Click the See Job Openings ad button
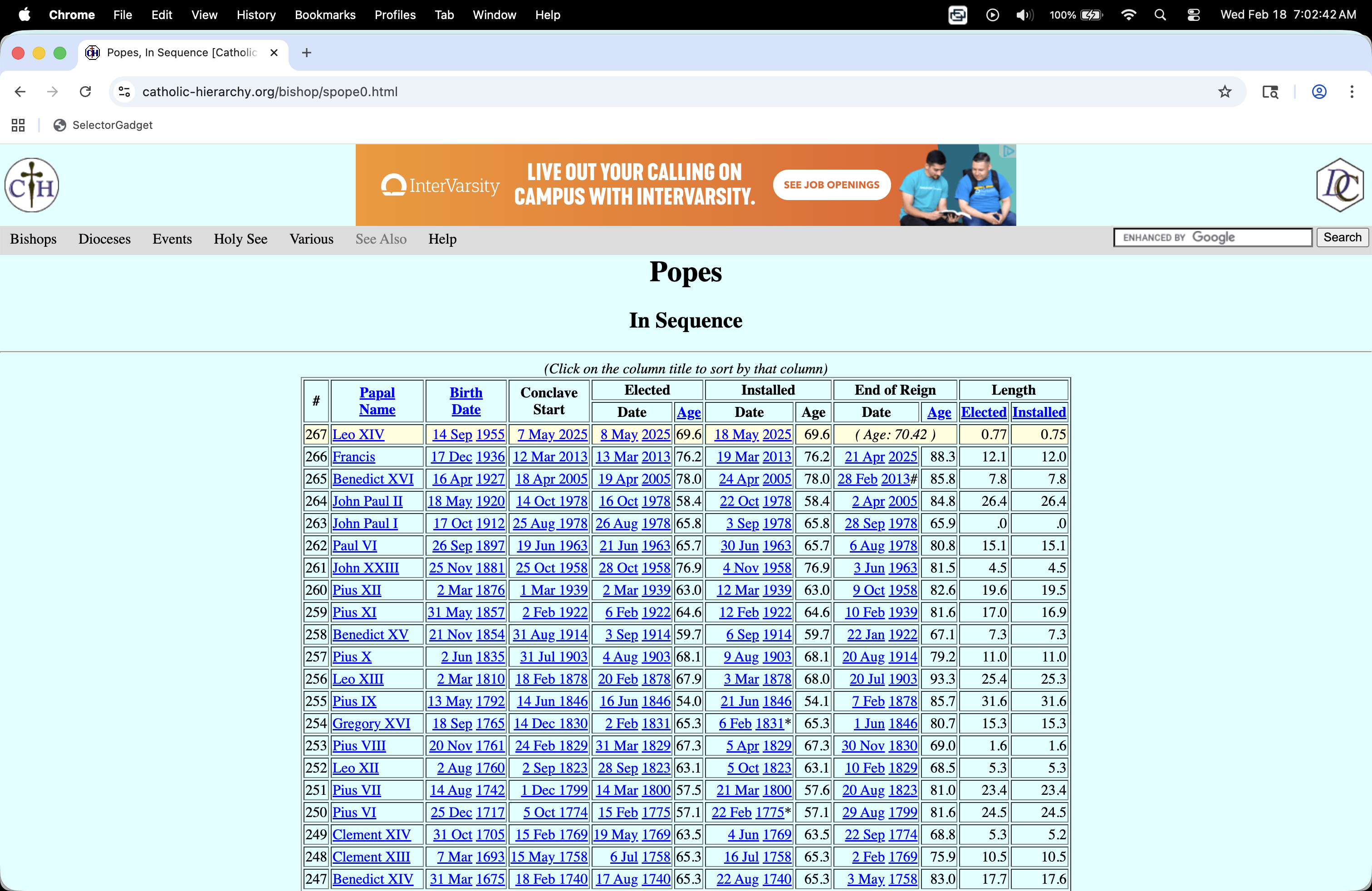Screen dimensions: 1372x891 (x=831, y=185)
